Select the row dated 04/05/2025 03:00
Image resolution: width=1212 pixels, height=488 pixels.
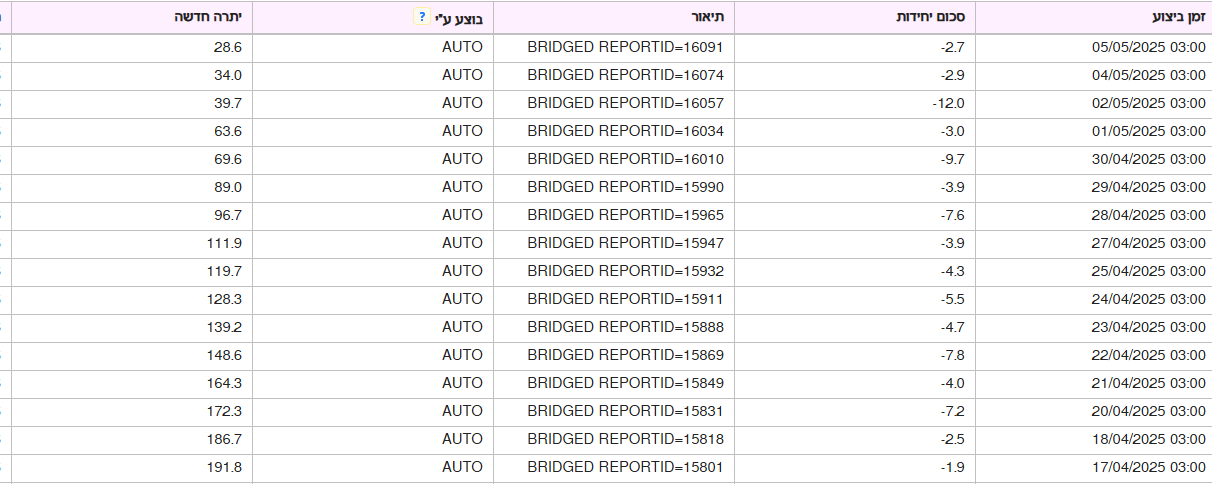pos(606,75)
